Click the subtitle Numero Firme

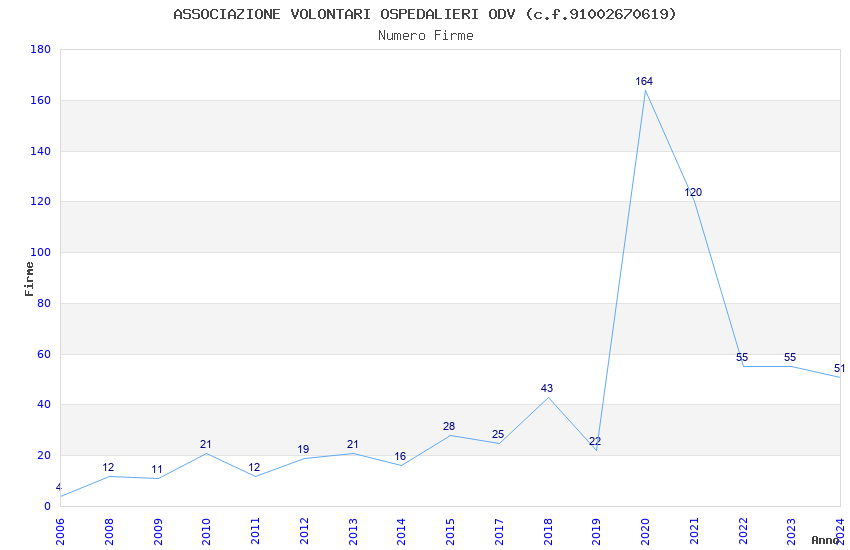coord(426,36)
